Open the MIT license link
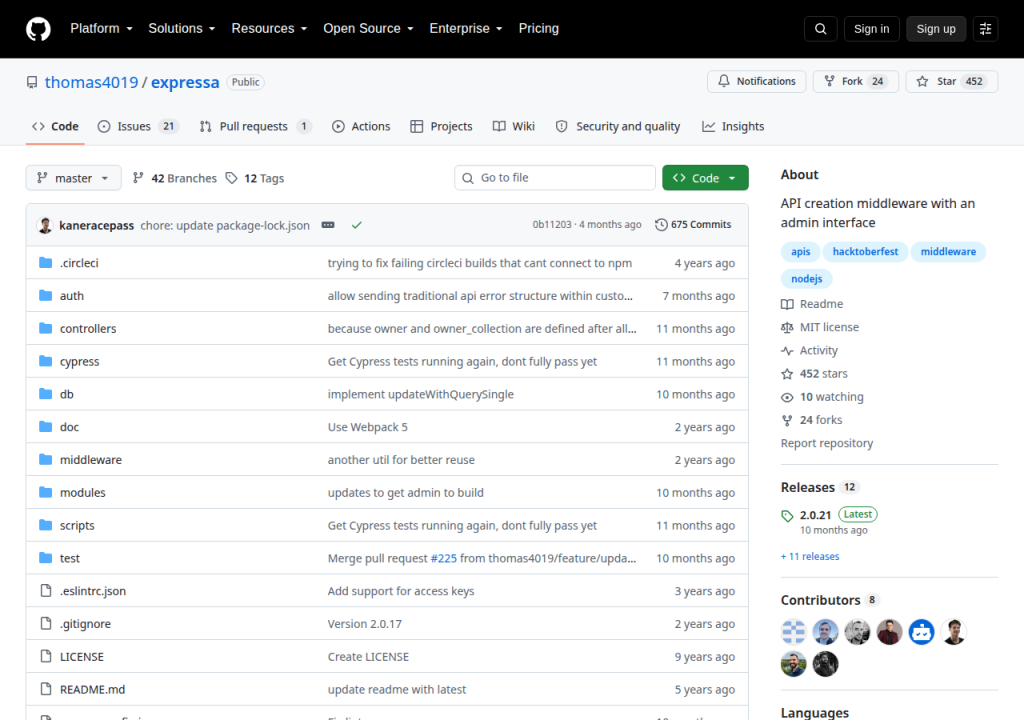Image resolution: width=1024 pixels, height=720 pixels. (x=820, y=327)
